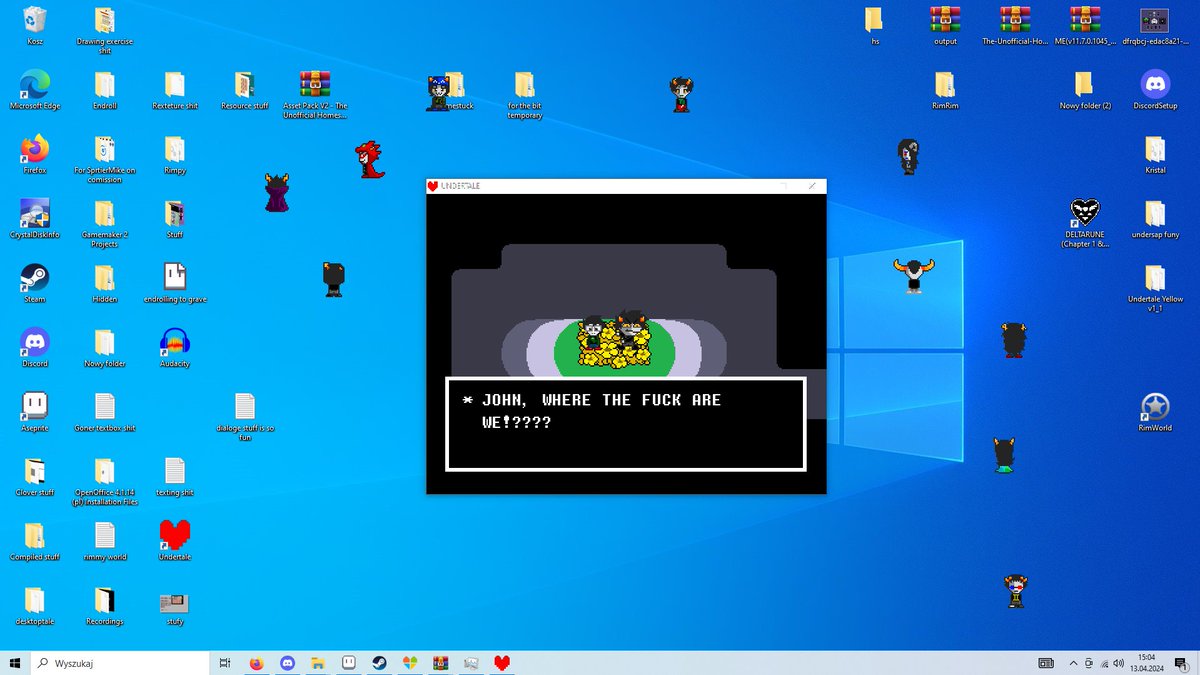Select the Firefox desktop shortcut
The image size is (1200, 675).
coord(35,155)
